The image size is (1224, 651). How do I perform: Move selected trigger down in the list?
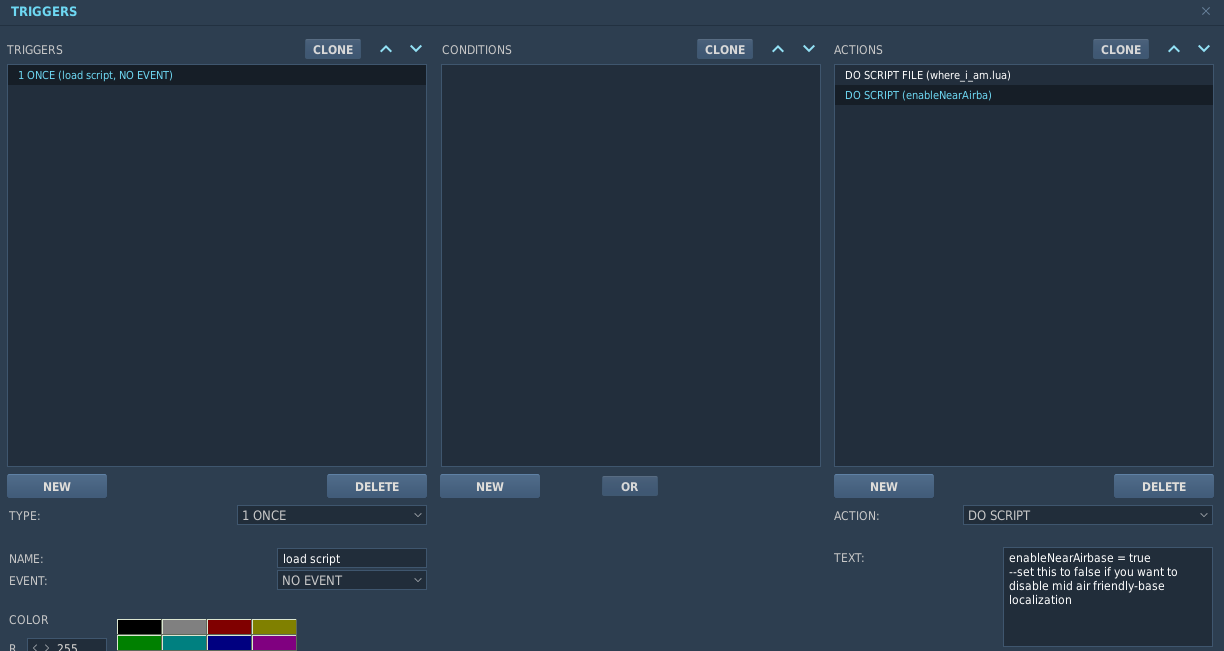click(x=416, y=49)
